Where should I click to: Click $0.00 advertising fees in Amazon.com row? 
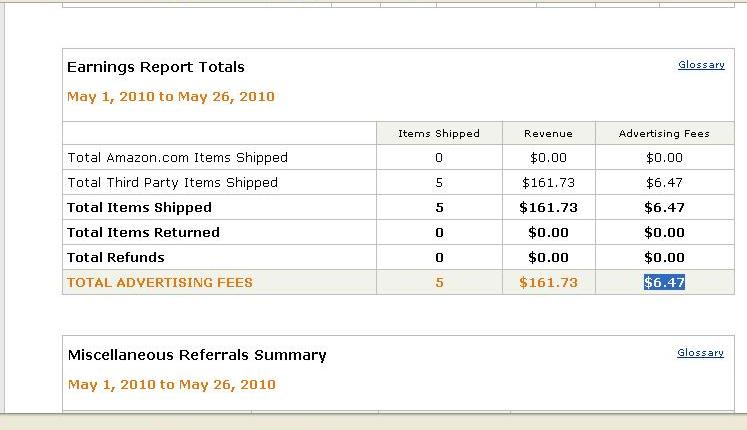click(664, 158)
